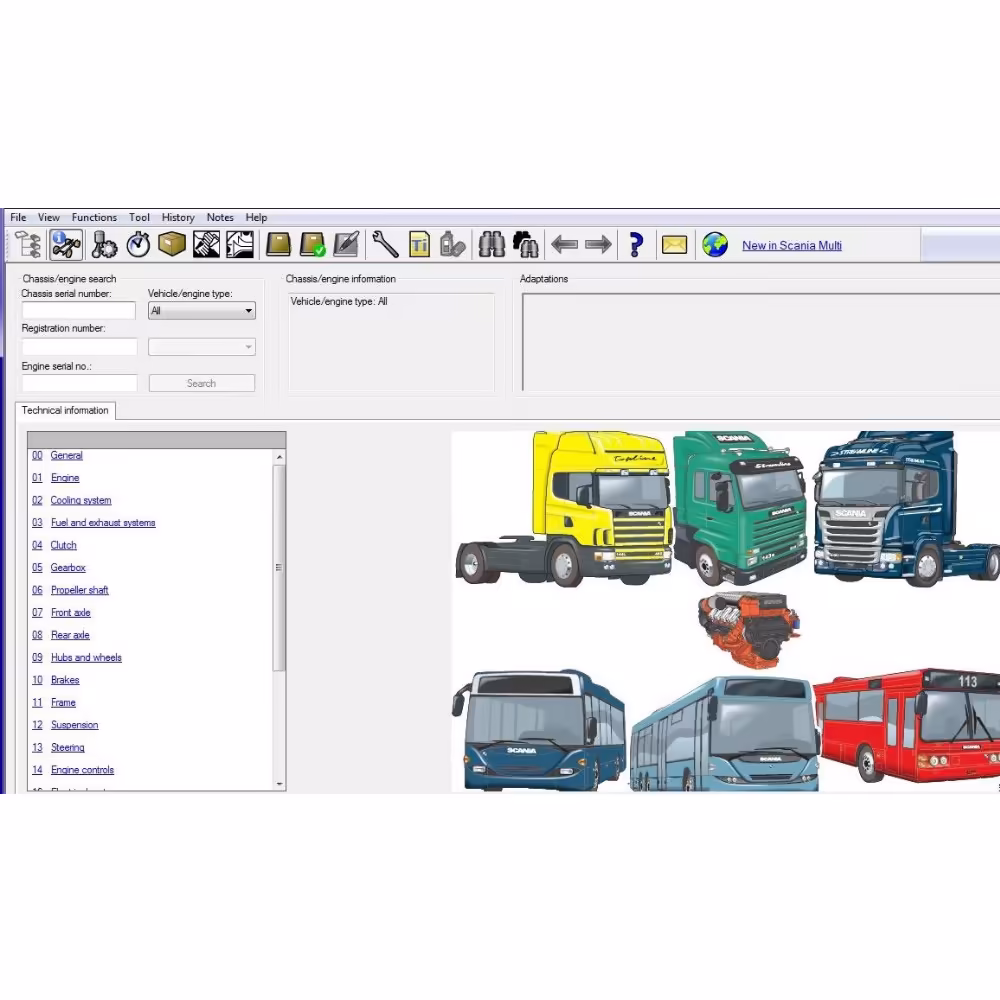Open the plain brown book icon
Image resolution: width=1000 pixels, height=1000 pixels.
278,245
